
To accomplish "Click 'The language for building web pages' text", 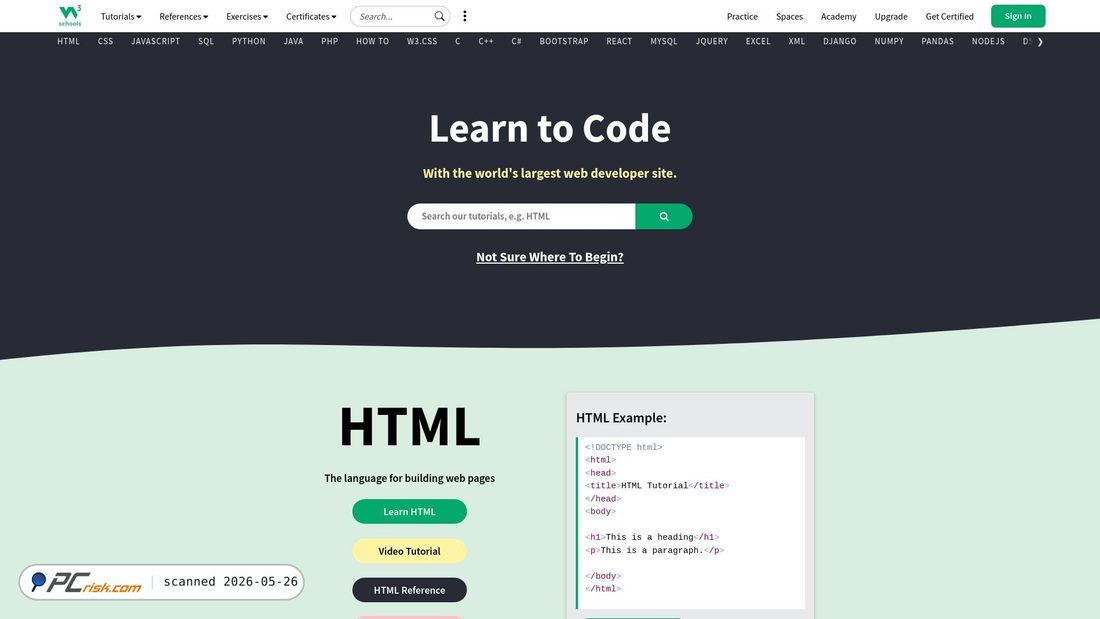I will point(410,478).
